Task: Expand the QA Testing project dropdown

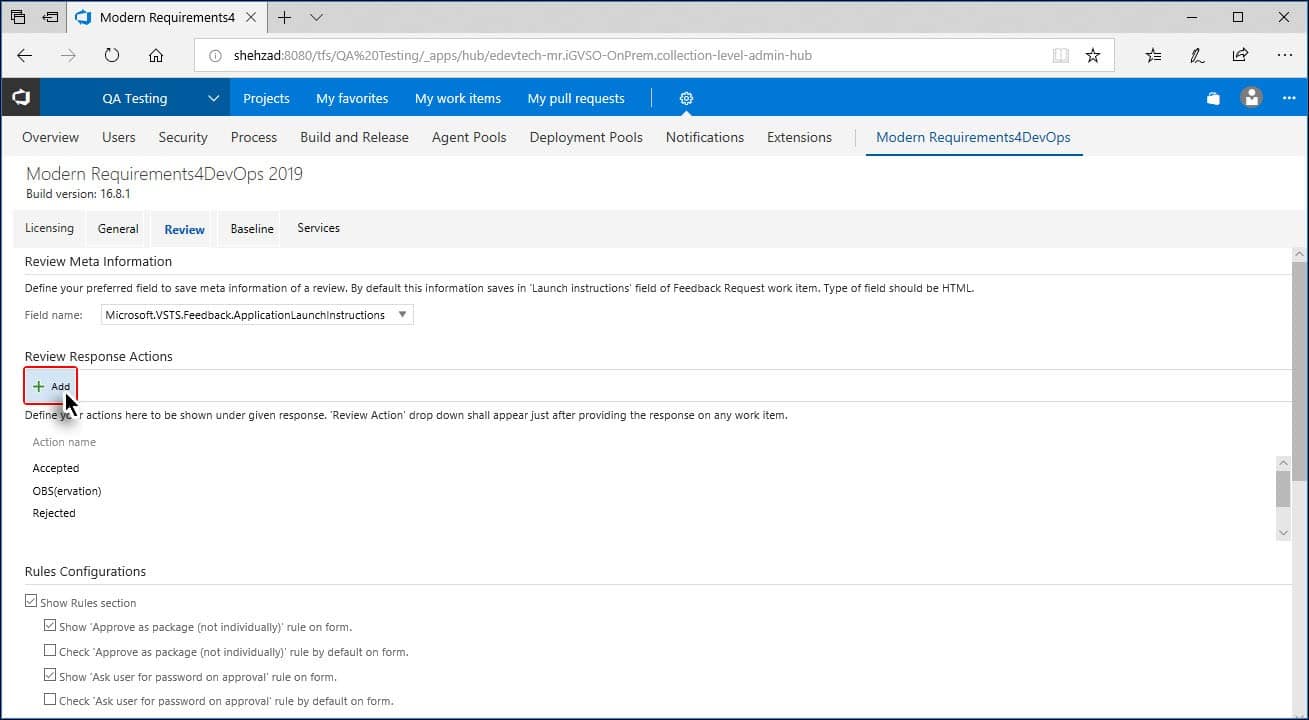Action: pos(213,98)
